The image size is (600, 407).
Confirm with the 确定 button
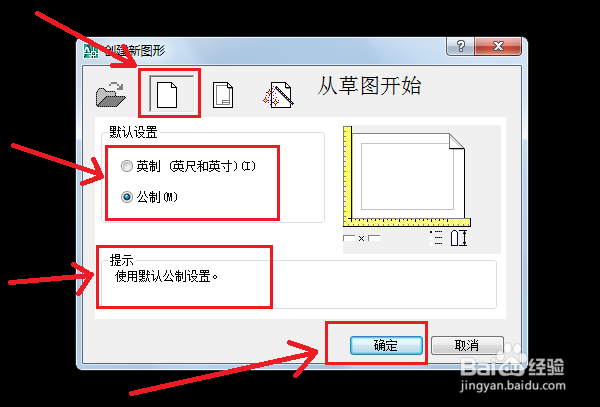[386, 345]
